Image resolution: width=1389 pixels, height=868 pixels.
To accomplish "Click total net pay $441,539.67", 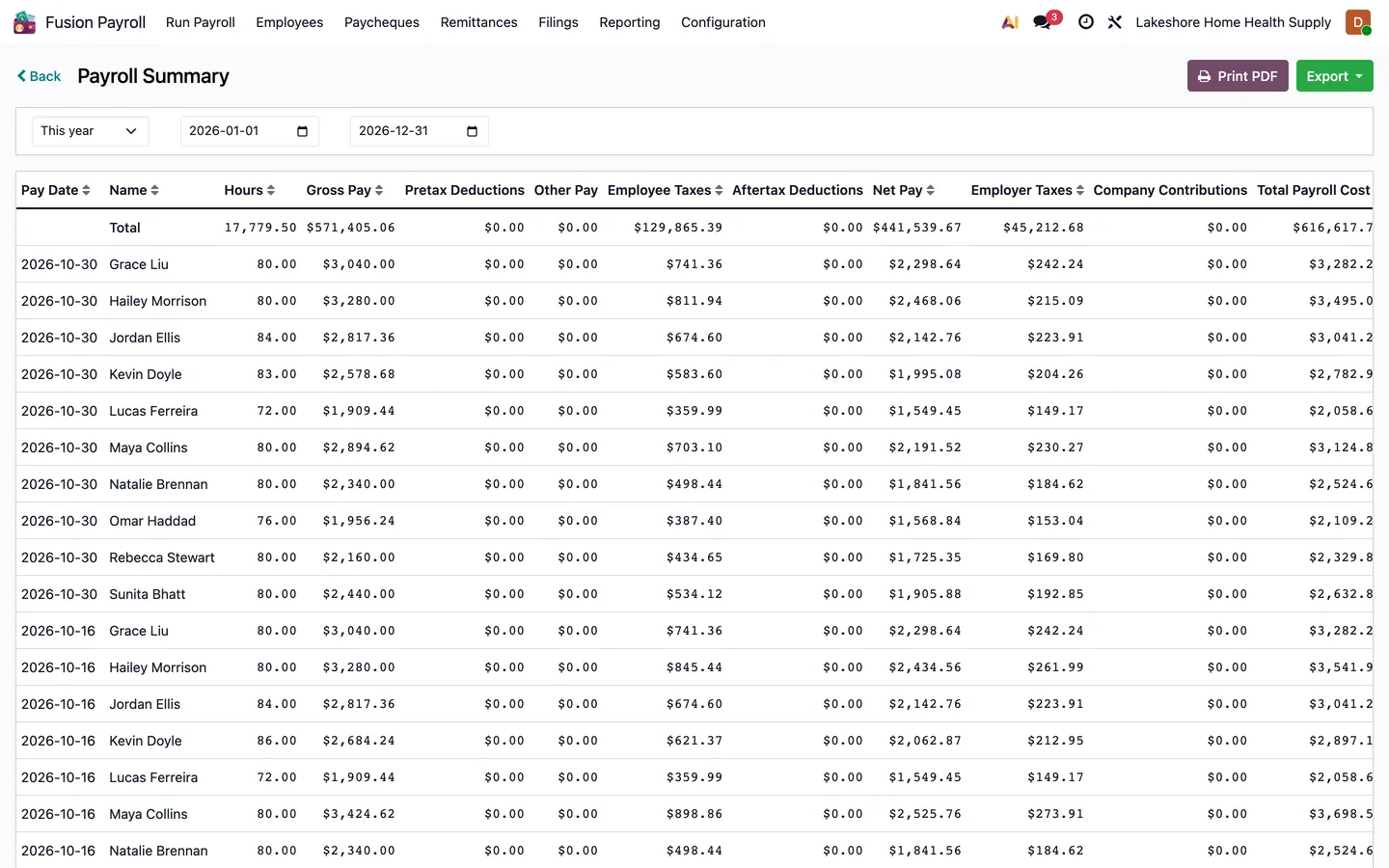I will [x=917, y=228].
